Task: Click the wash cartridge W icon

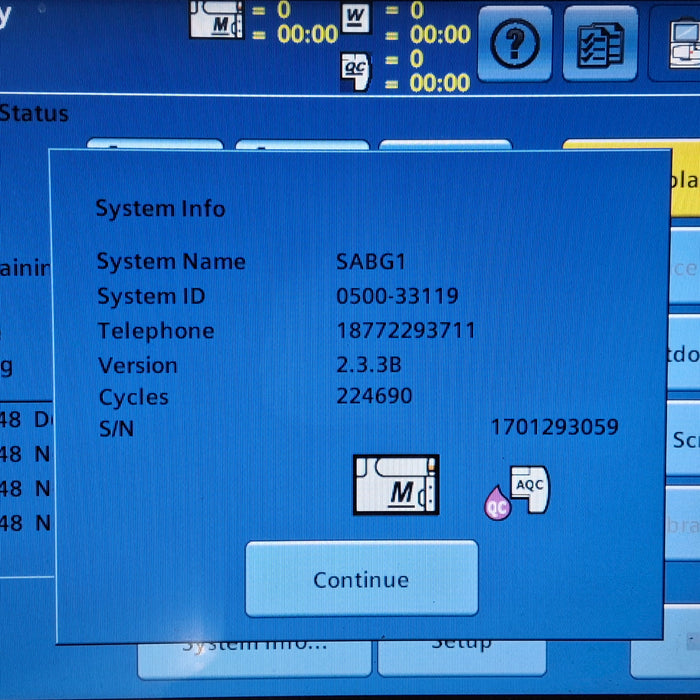Action: pos(355,18)
